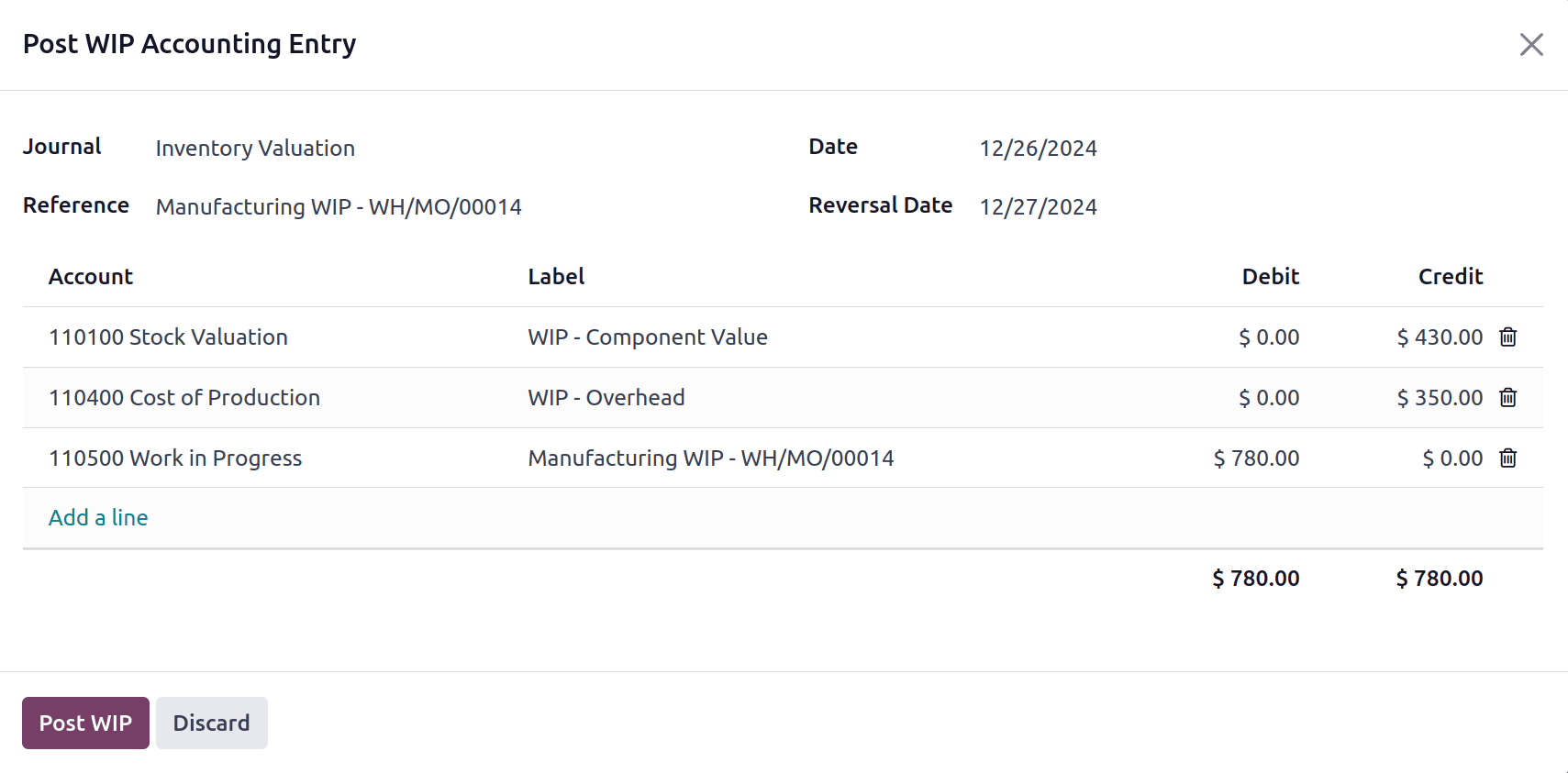Viewport: 1568px width, 773px height.
Task: Click the Account column header
Action: click(x=91, y=277)
